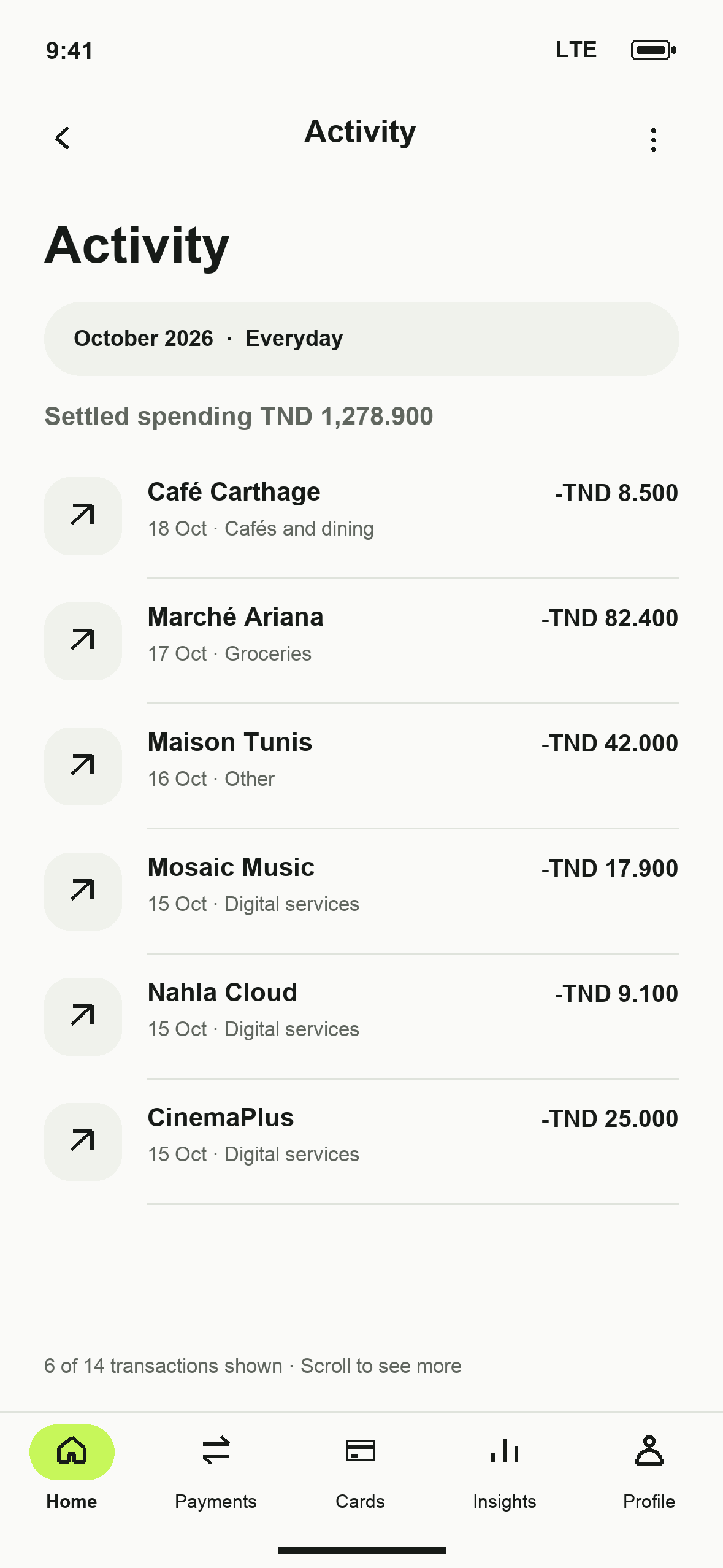The image size is (723, 1568).
Task: Tap the Scroll to see more text
Action: (x=381, y=1366)
